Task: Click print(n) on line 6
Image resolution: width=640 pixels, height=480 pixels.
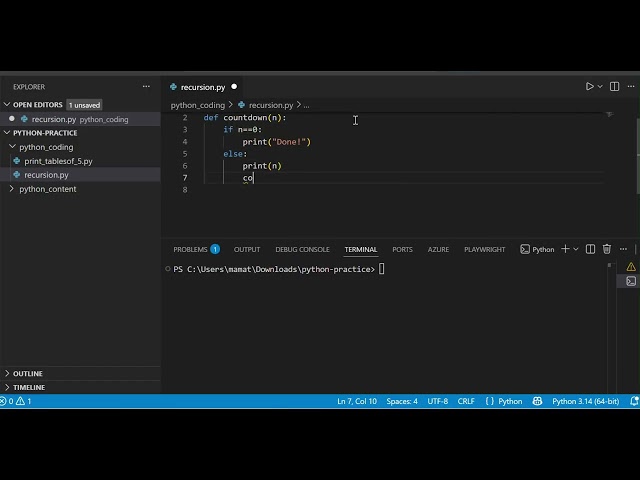Action: (x=262, y=166)
